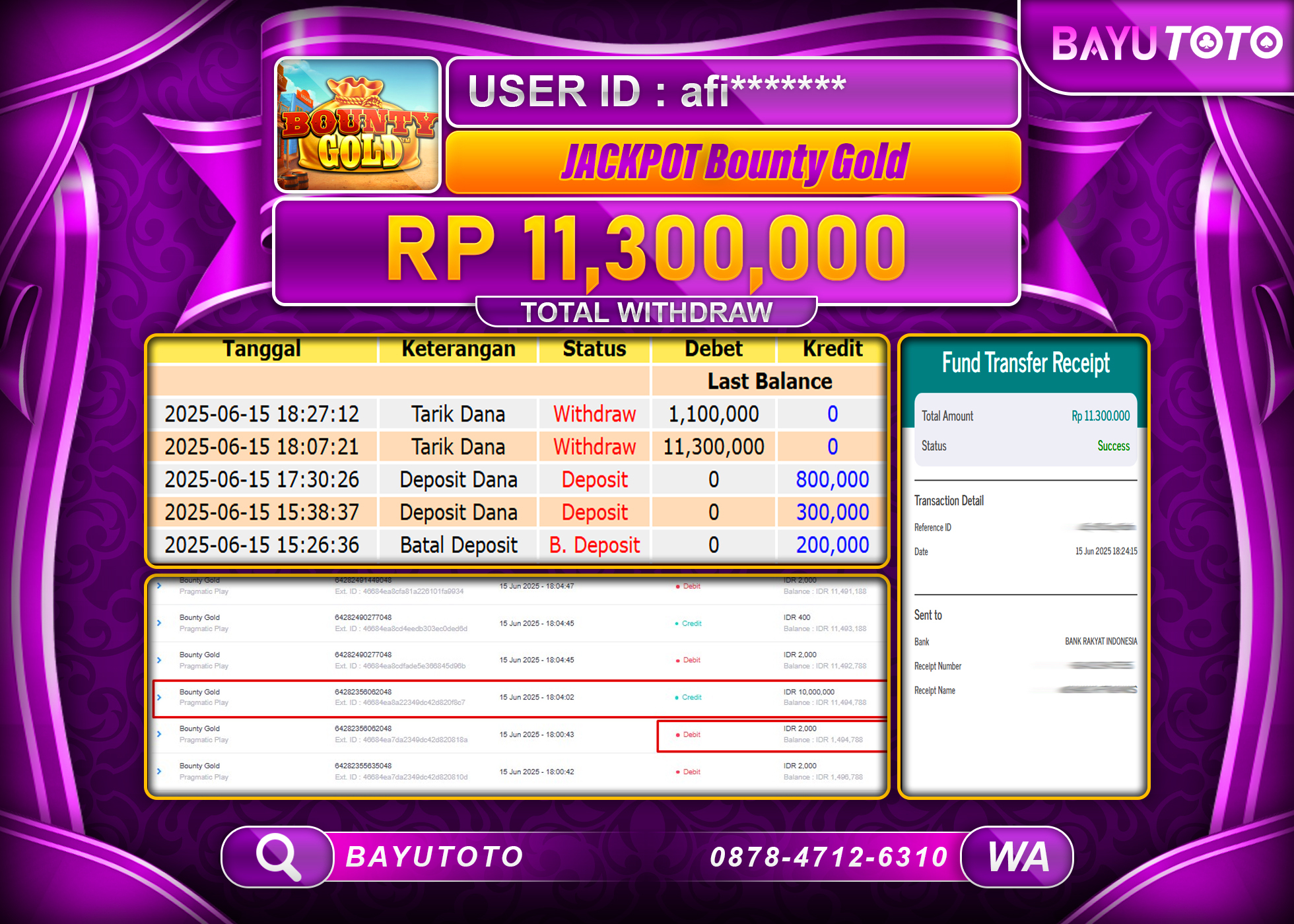Toggle the Success status in the receipt
Image resolution: width=1294 pixels, height=924 pixels.
click(x=1114, y=446)
